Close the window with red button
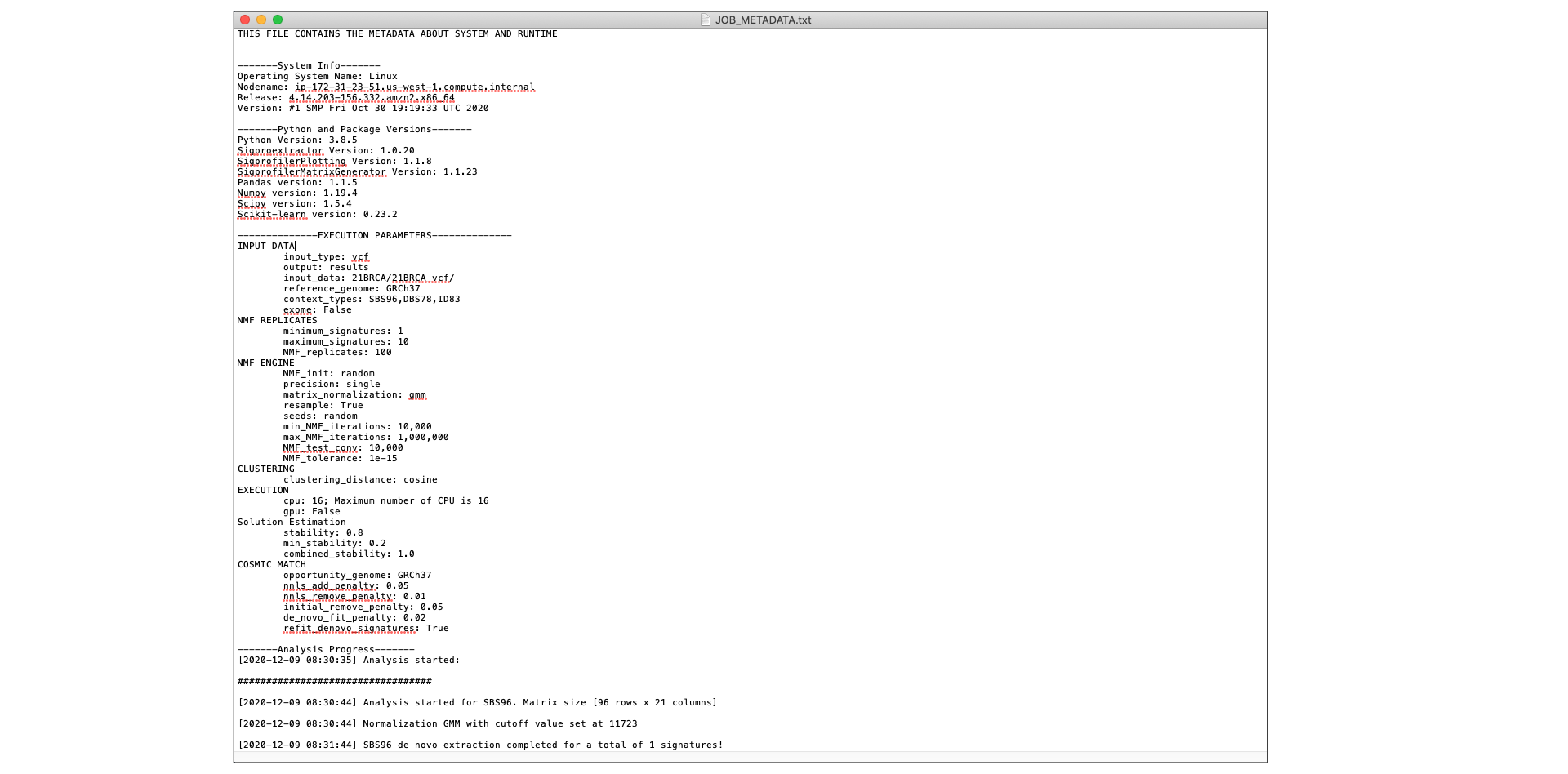This screenshot has height=774, width=1568. [245, 19]
